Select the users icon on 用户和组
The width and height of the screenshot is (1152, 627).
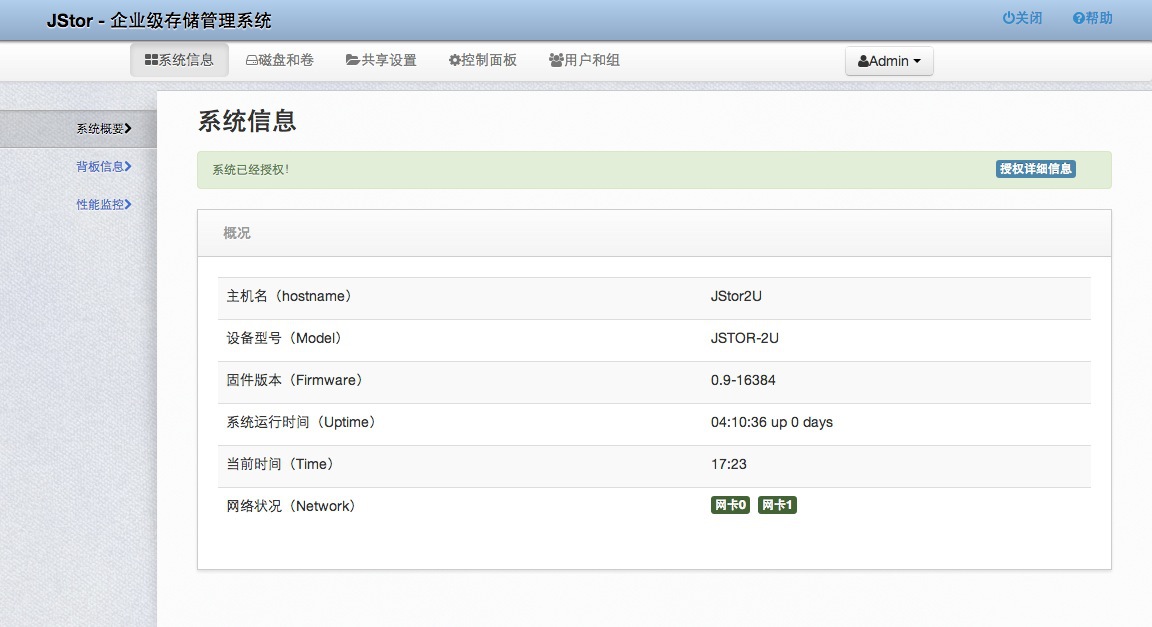[556, 59]
